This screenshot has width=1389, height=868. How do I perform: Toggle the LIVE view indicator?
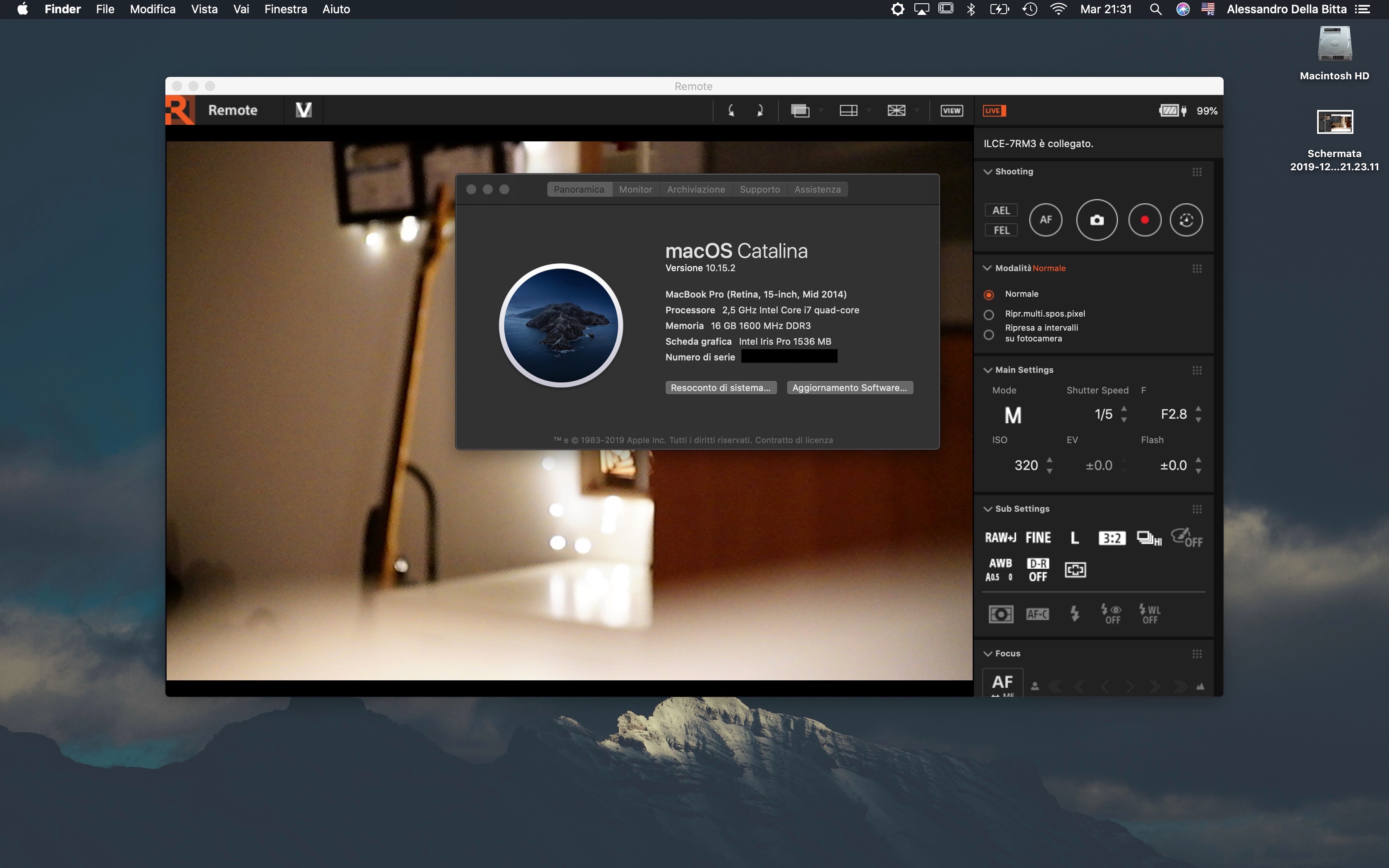[994, 111]
